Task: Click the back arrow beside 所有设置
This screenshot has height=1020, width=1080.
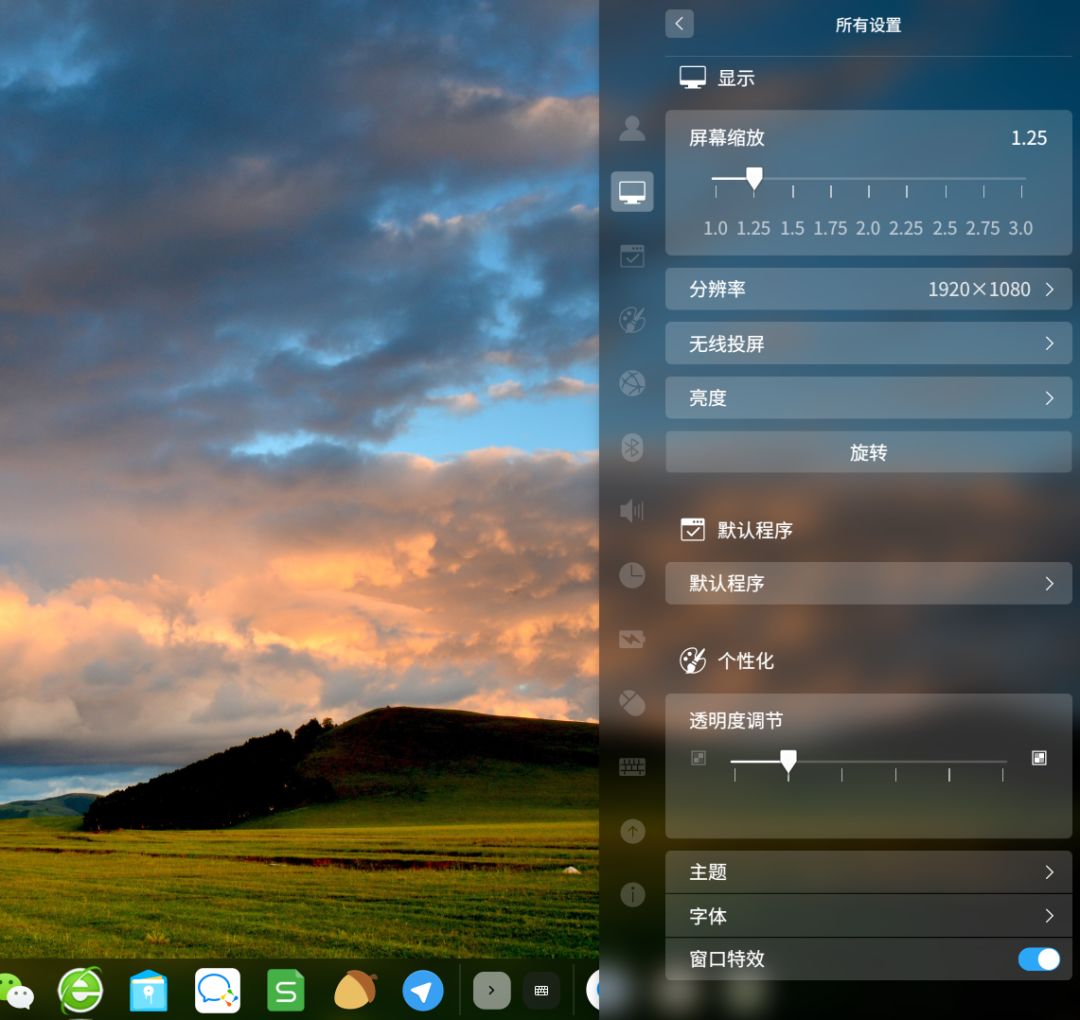Action: (x=679, y=24)
